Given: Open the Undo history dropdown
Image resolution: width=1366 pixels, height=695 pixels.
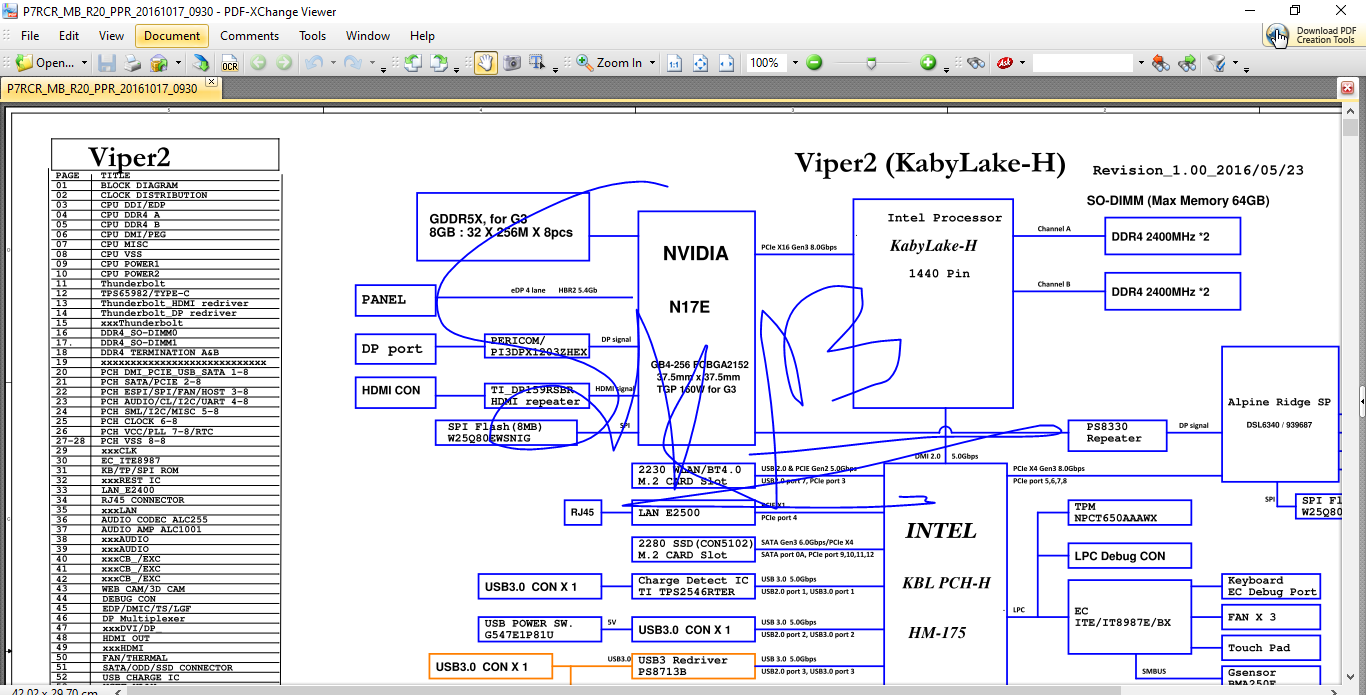Looking at the screenshot, I should (332, 63).
